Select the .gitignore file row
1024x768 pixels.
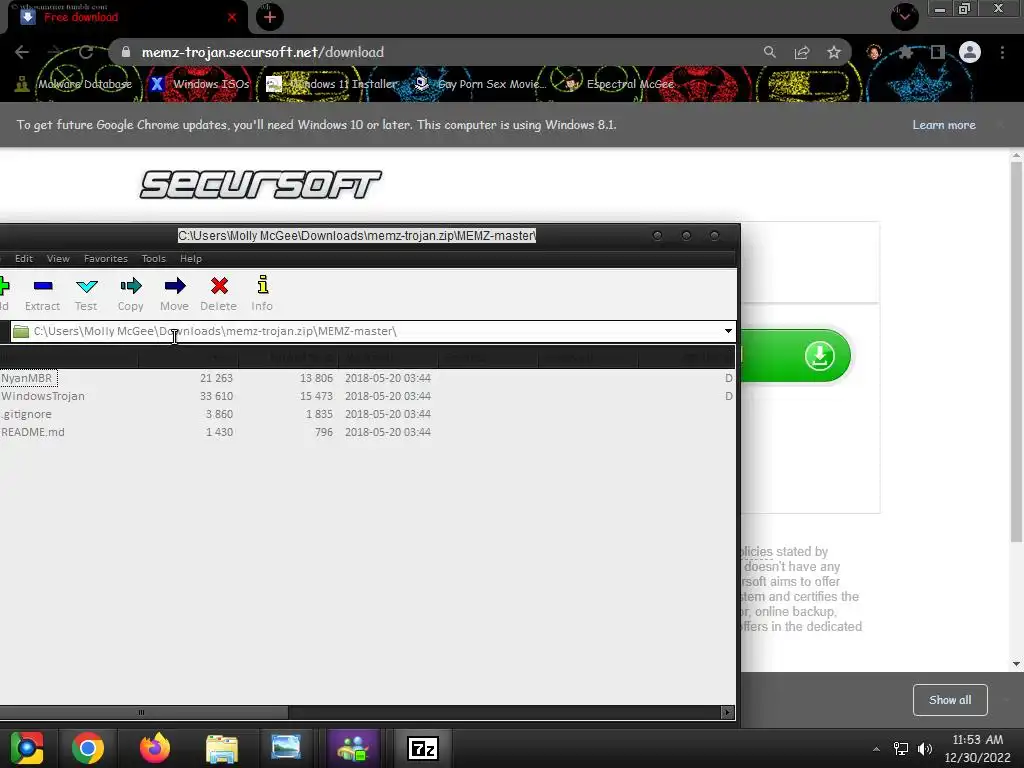click(367, 414)
